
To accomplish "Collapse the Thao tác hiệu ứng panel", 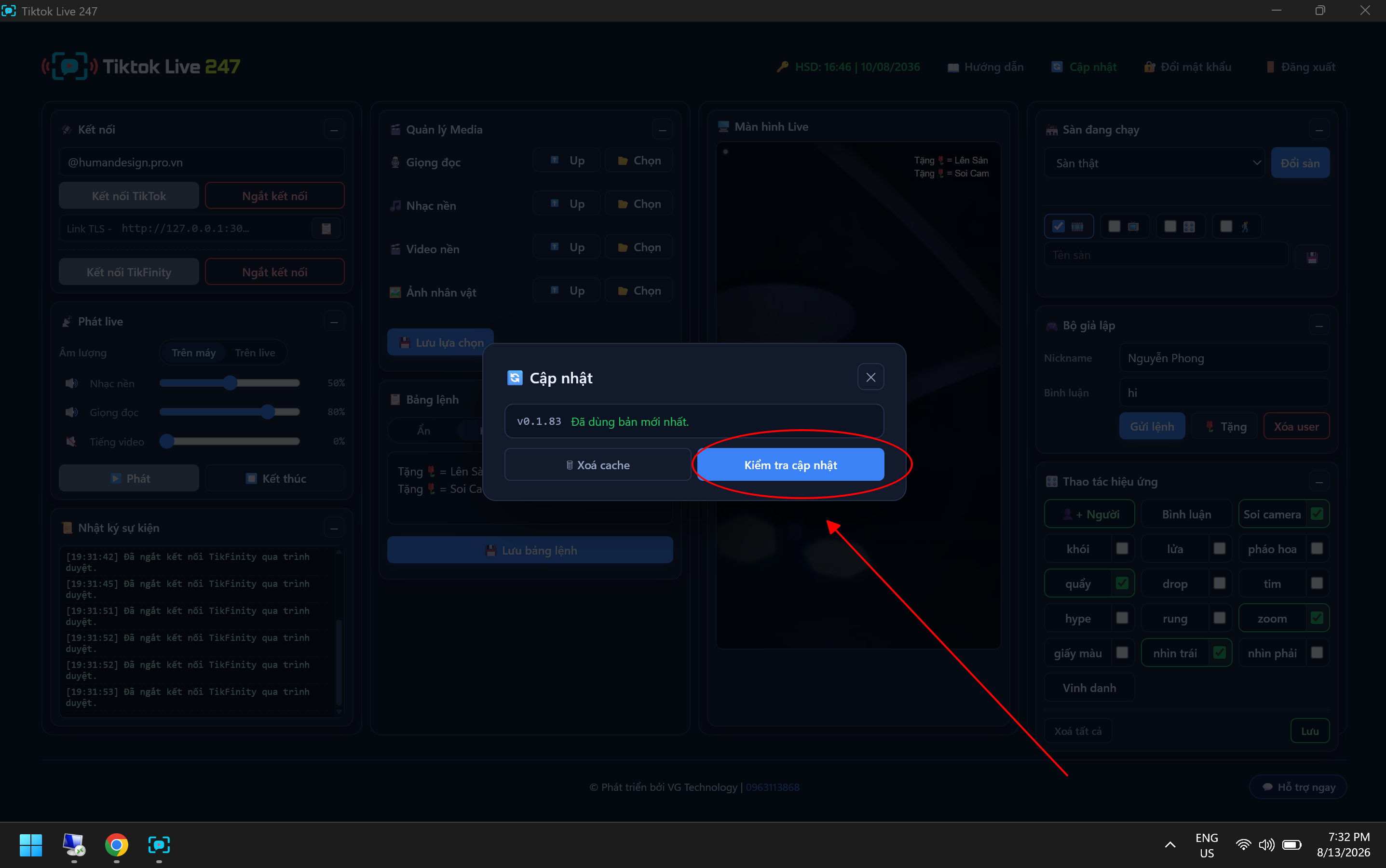I will coord(1319,482).
